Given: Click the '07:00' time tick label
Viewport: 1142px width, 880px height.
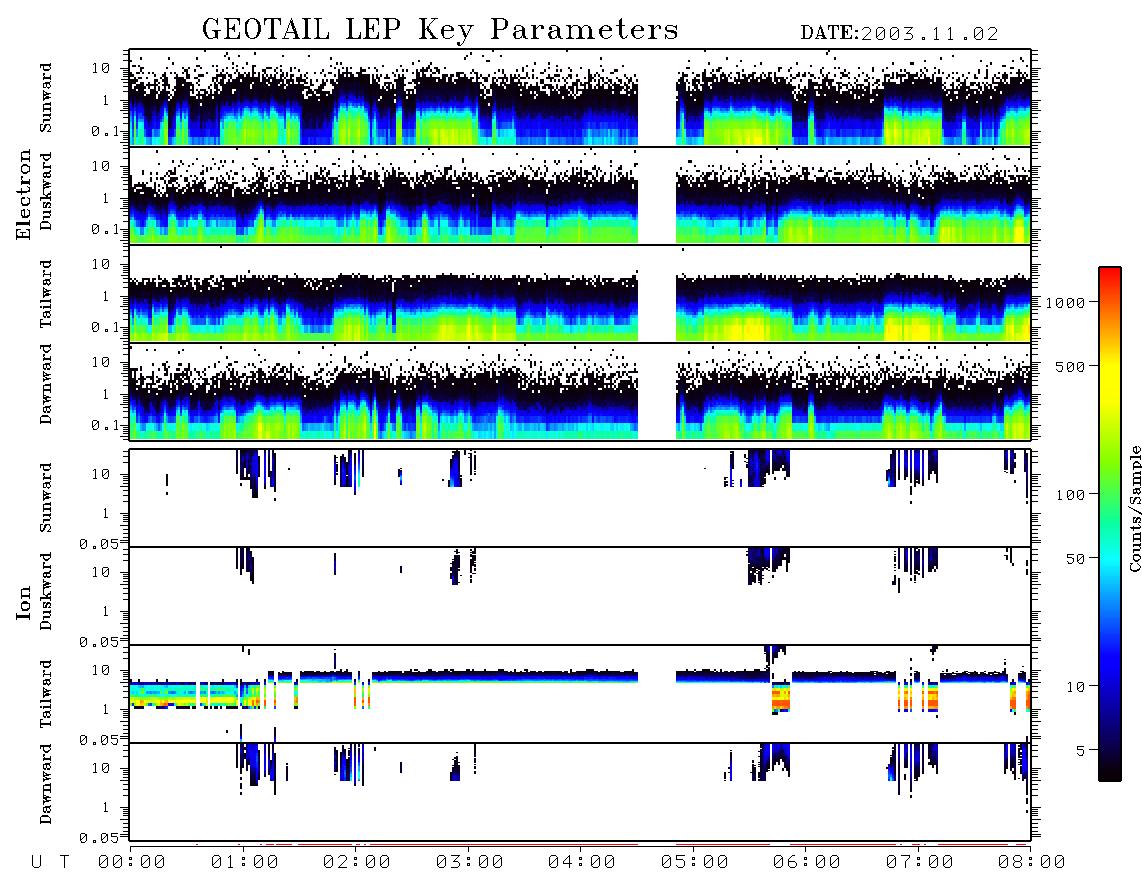Looking at the screenshot, I should (x=920, y=863).
